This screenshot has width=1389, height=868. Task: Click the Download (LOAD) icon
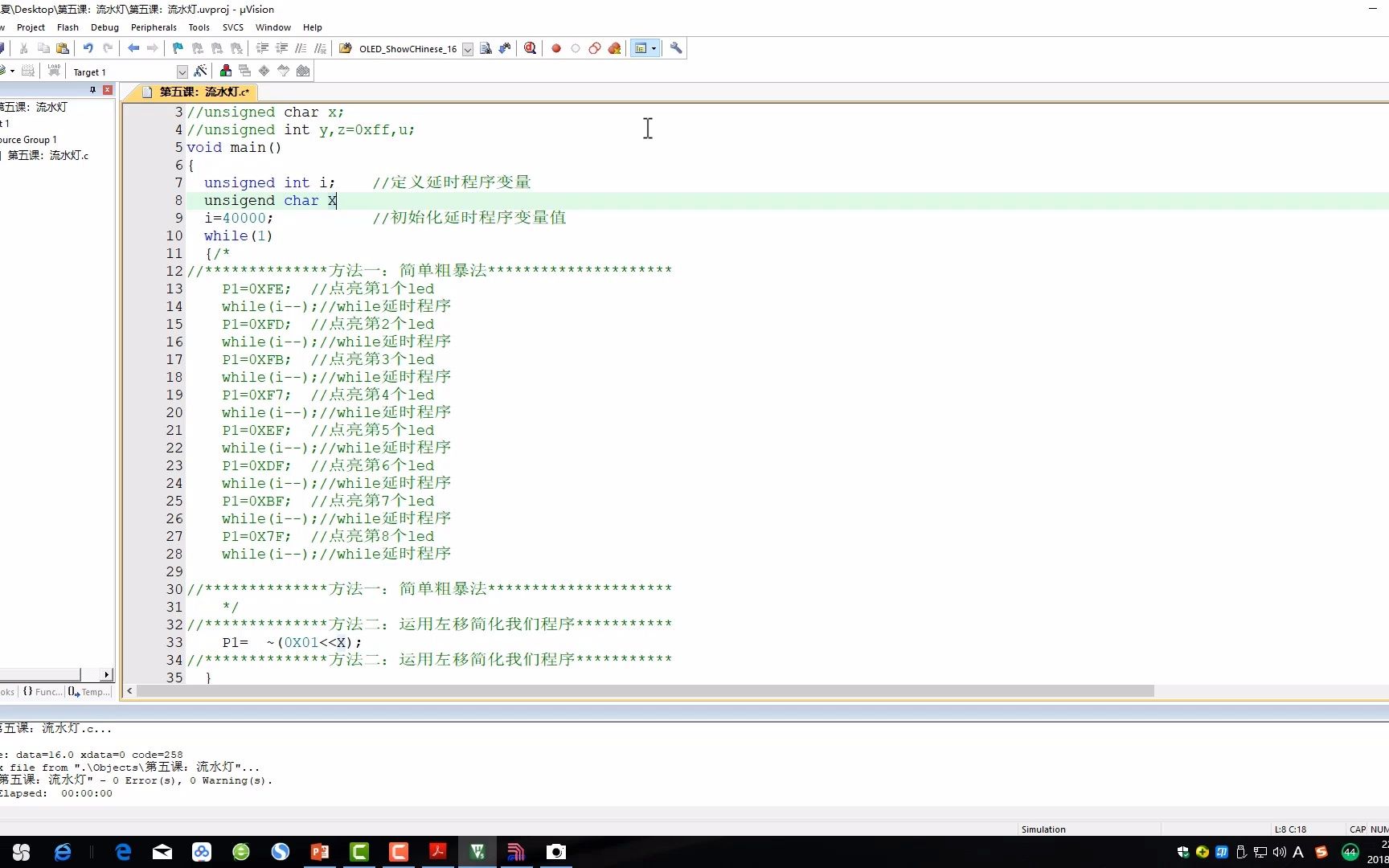point(54,71)
